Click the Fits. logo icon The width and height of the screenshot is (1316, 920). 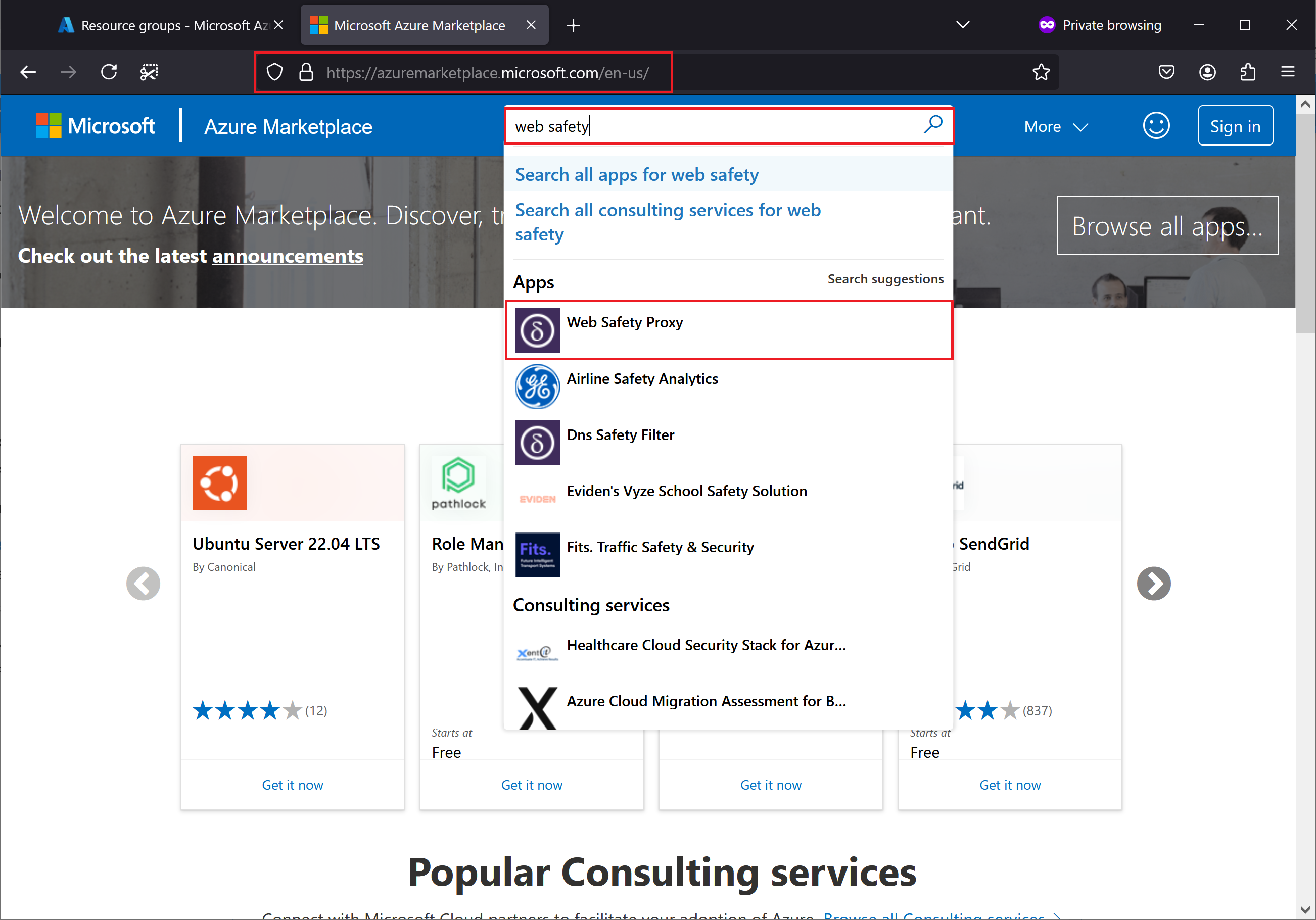tap(537, 555)
